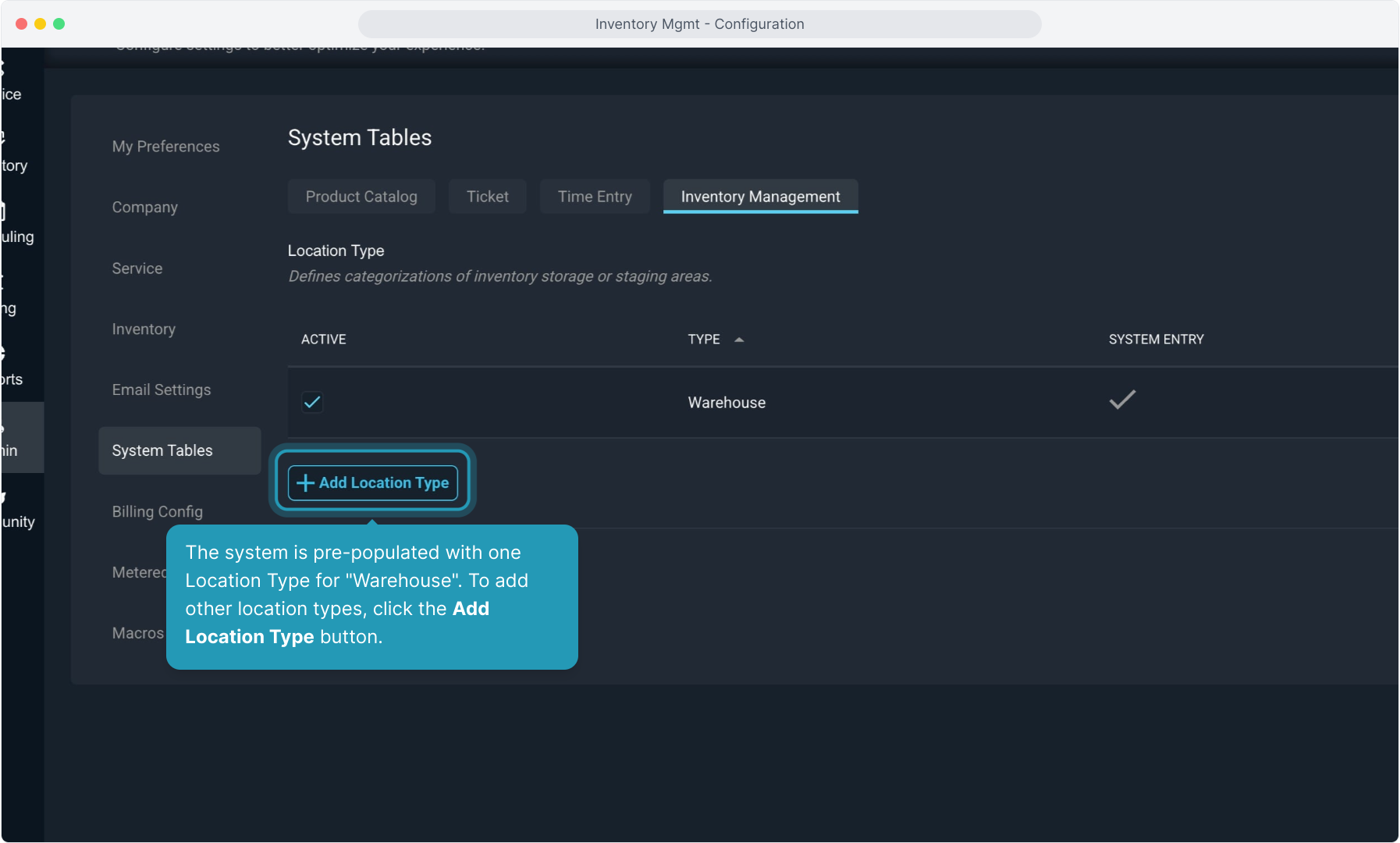Image resolution: width=1400 pixels, height=843 pixels.
Task: Click the System Entry checkmark for Warehouse
Action: [x=1122, y=400]
